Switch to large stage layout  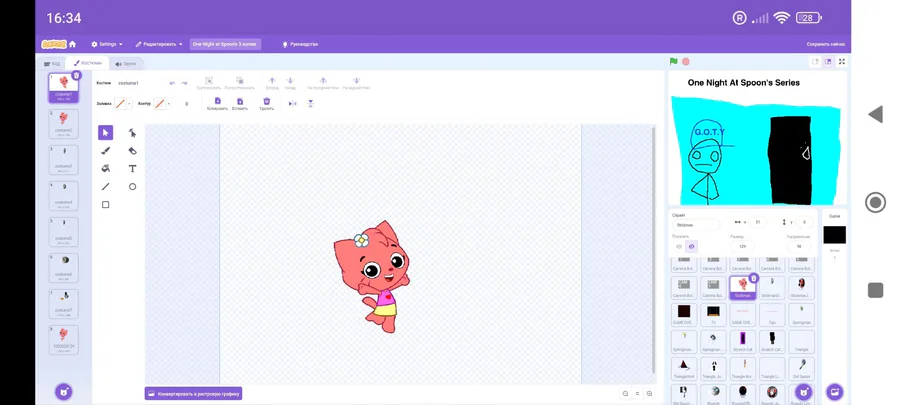point(828,61)
